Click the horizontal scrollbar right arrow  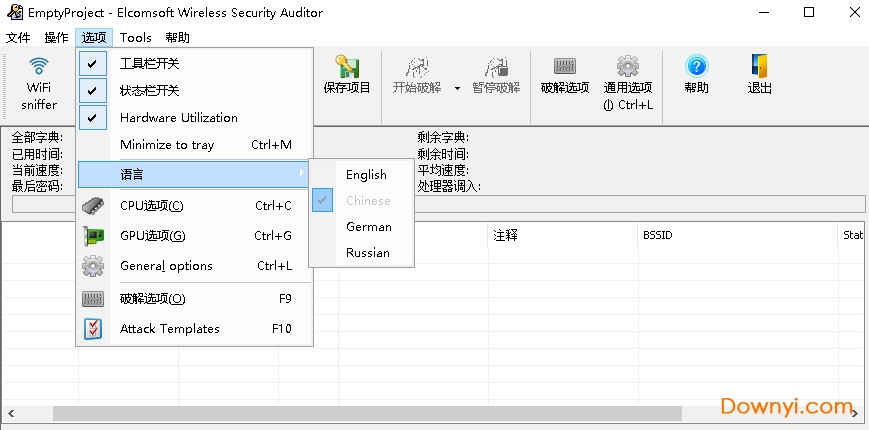click(857, 413)
